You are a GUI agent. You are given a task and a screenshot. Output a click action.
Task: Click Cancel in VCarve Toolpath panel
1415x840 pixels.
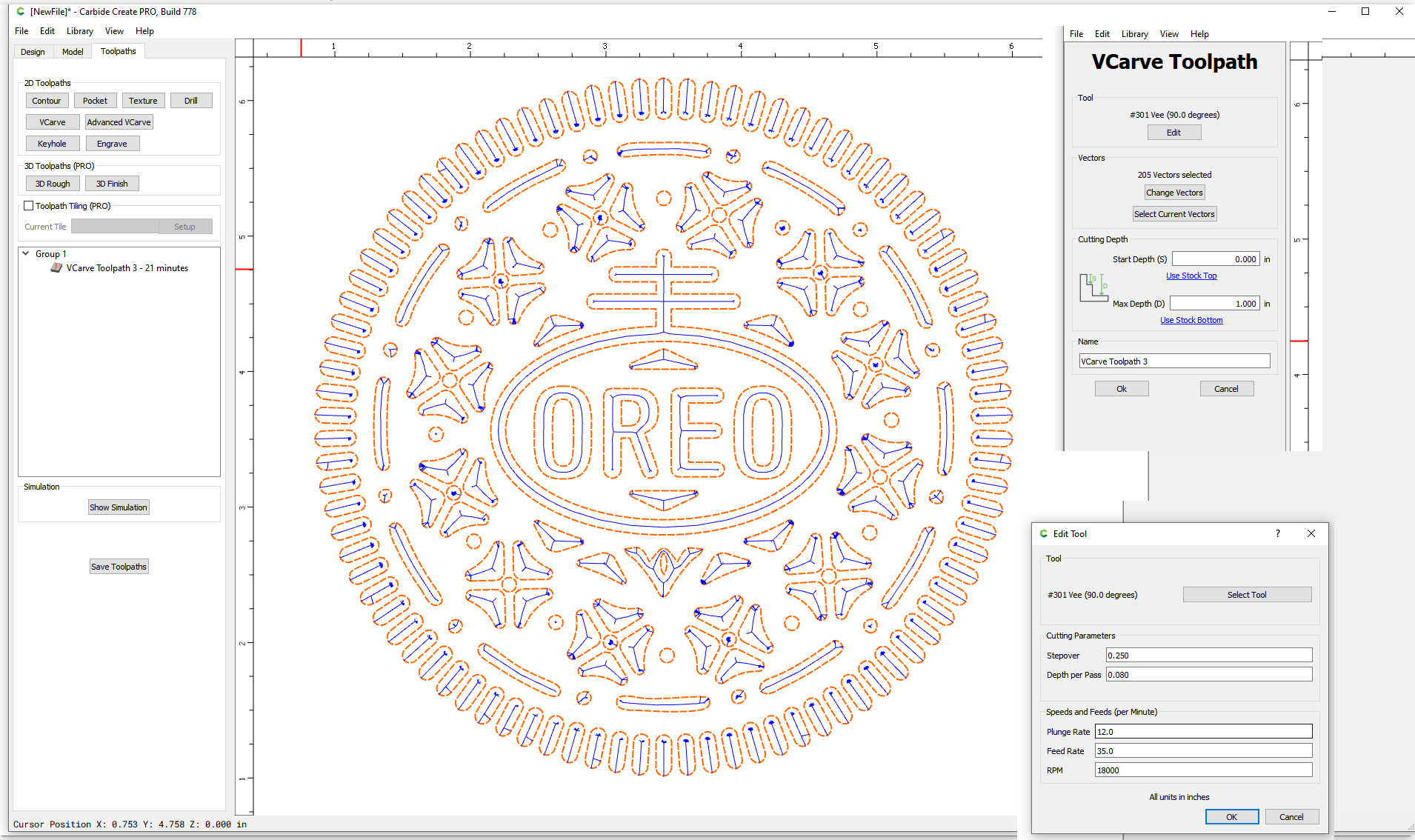[x=1226, y=389]
